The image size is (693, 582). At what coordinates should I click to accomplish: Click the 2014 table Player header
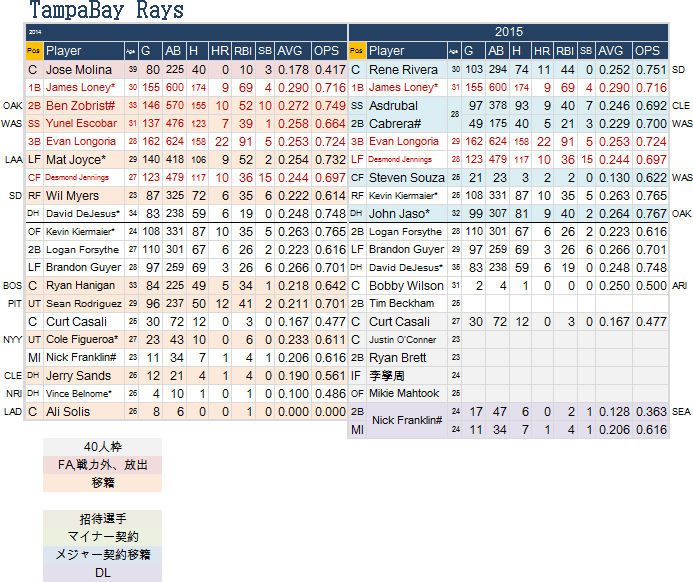84,51
